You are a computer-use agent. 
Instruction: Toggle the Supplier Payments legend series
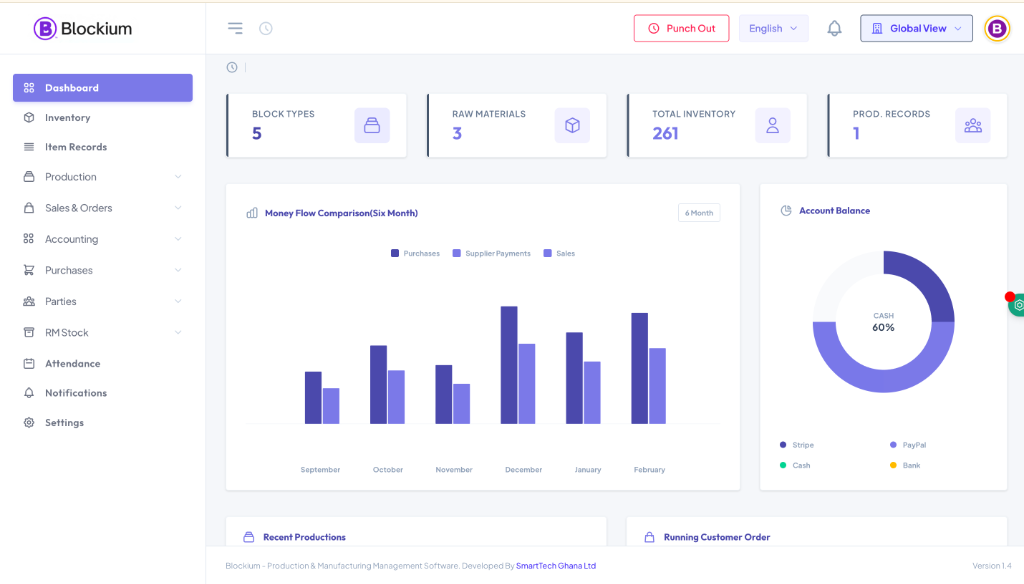pyautogui.click(x=491, y=253)
